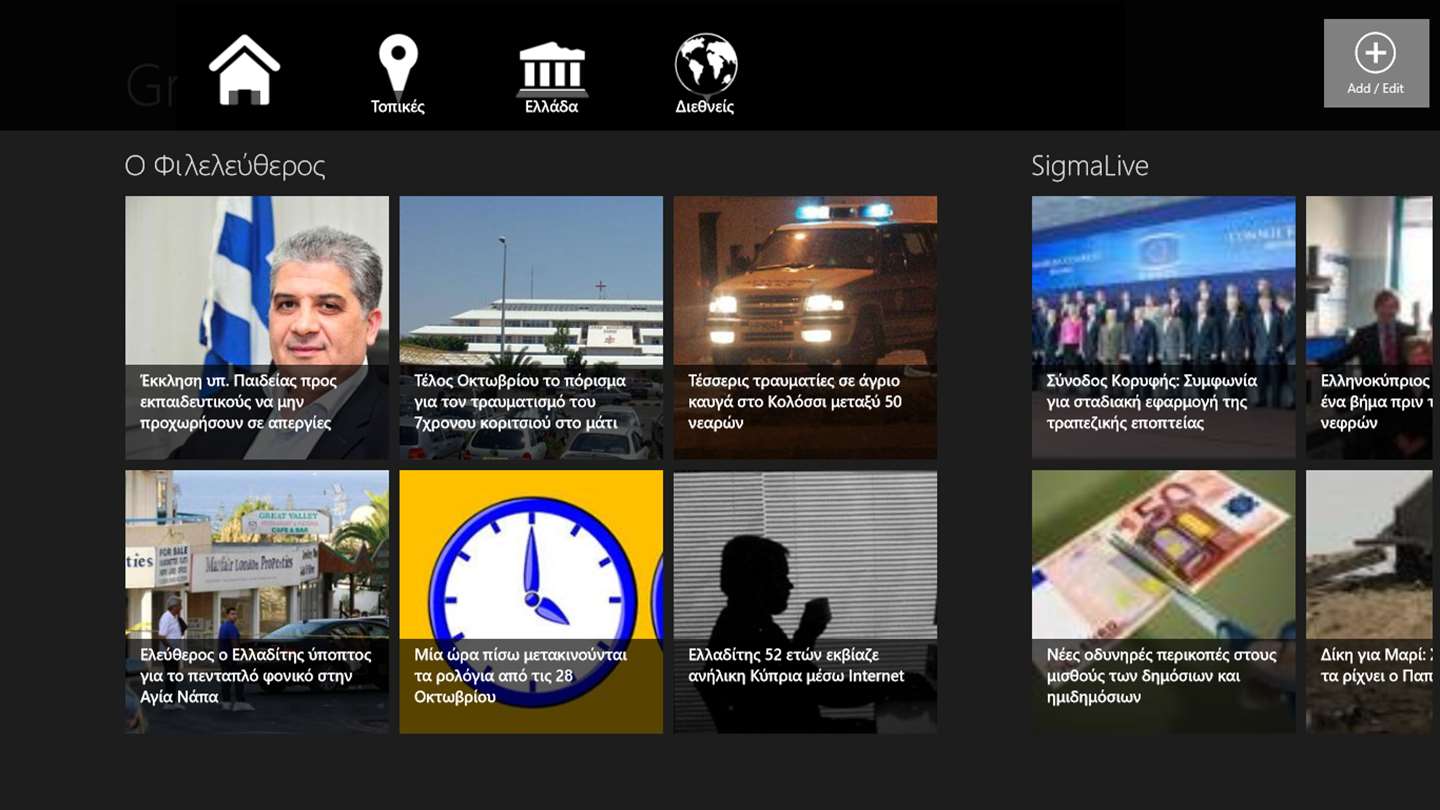The height and width of the screenshot is (810, 1440).
Task: Open the partially visible Δίκη για Μαρί article
Action: pyautogui.click(x=1370, y=601)
